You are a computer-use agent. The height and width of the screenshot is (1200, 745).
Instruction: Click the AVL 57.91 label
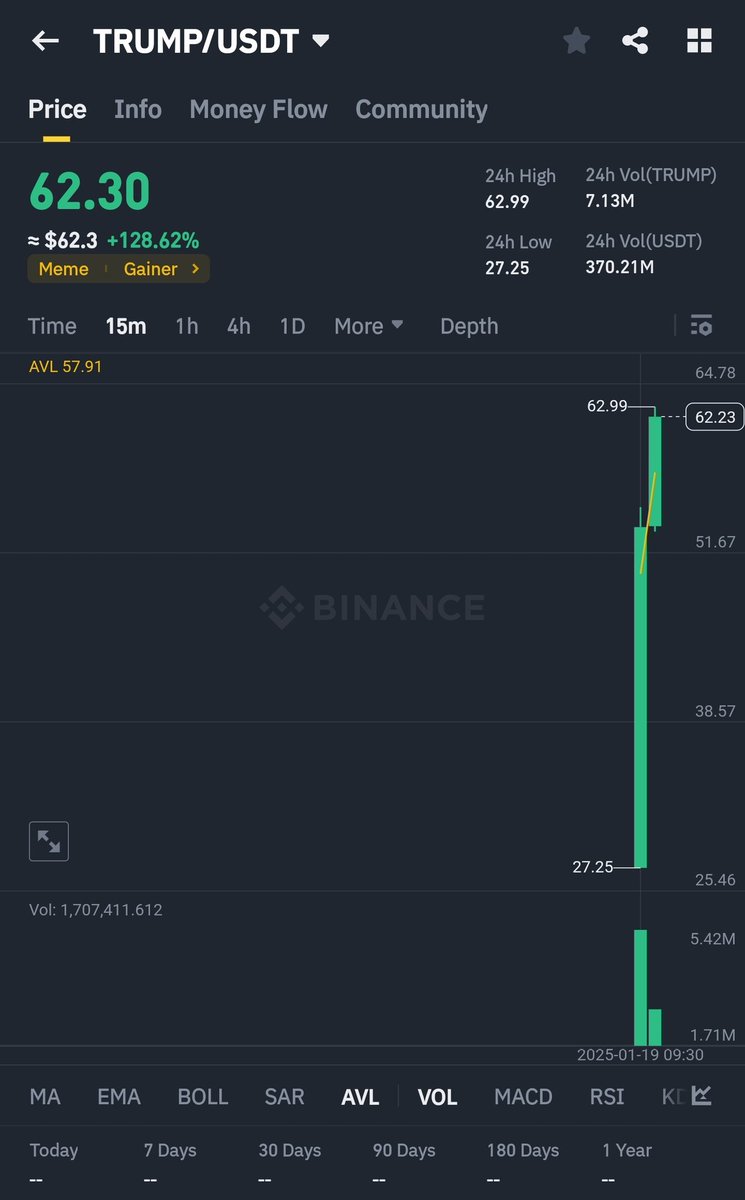[65, 366]
